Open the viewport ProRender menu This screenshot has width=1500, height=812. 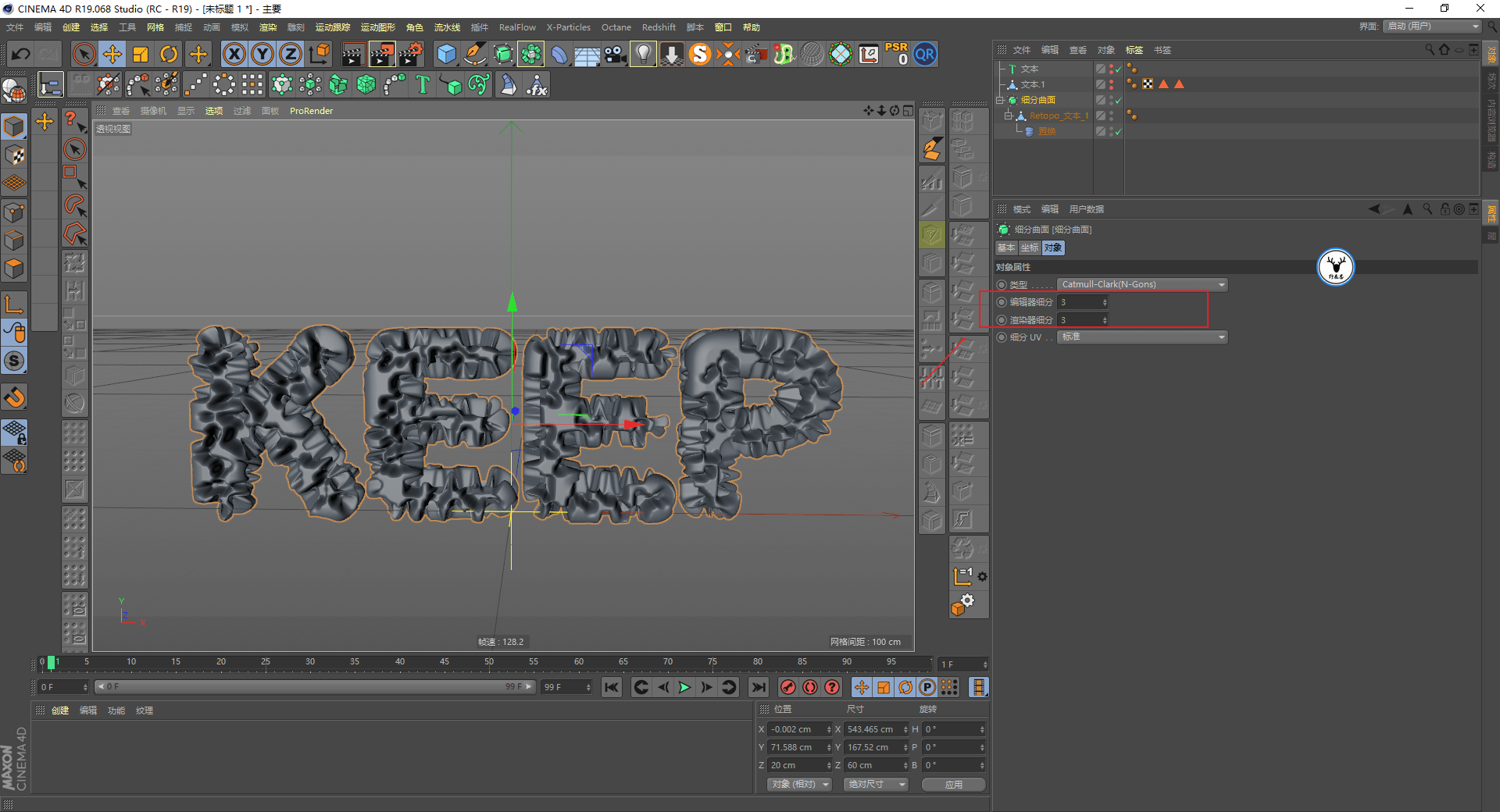click(x=311, y=111)
